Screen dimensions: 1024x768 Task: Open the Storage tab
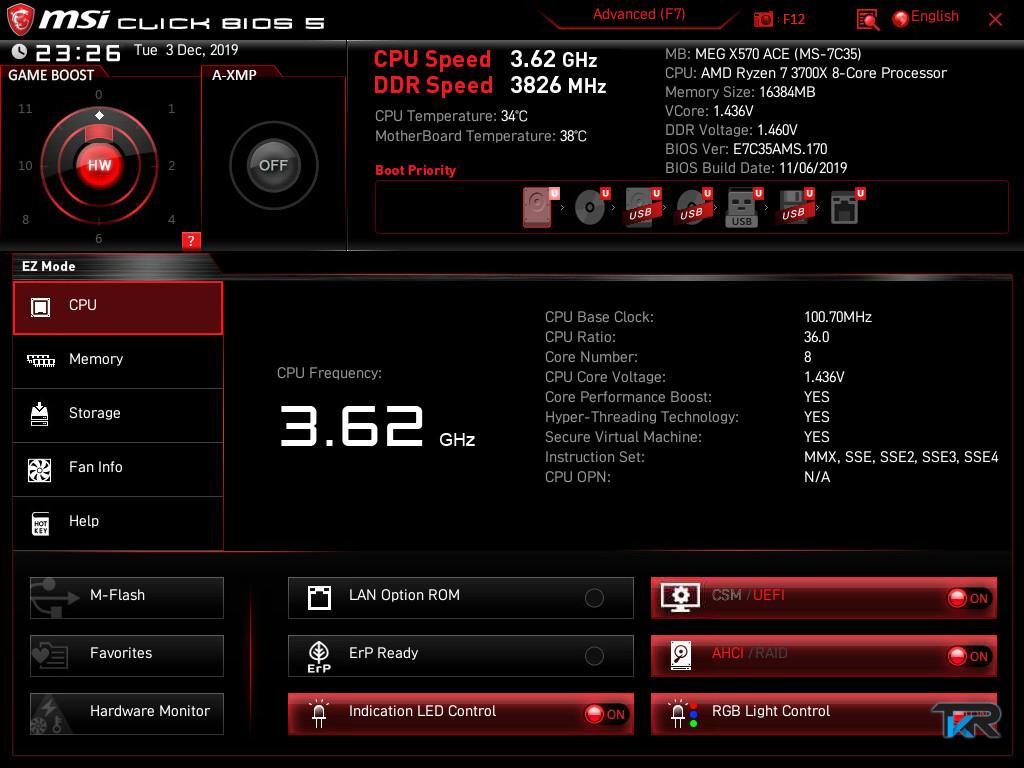118,415
